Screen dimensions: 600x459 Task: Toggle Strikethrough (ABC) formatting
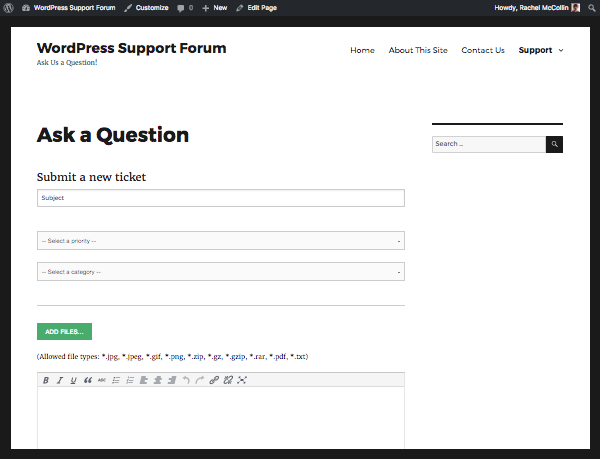click(101, 380)
